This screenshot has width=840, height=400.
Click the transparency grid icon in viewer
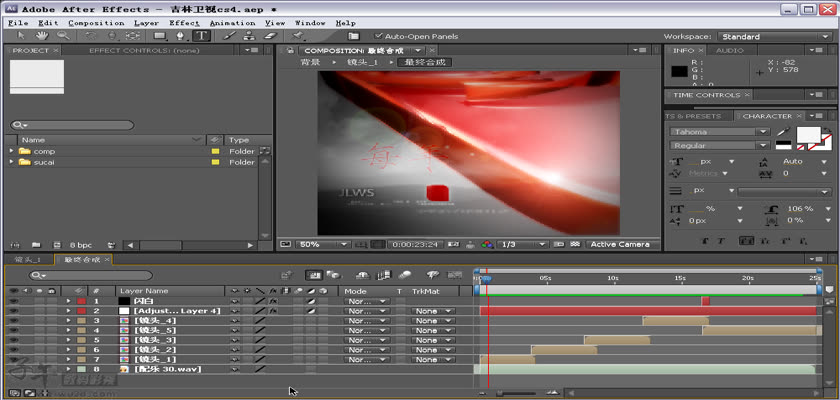tap(575, 244)
